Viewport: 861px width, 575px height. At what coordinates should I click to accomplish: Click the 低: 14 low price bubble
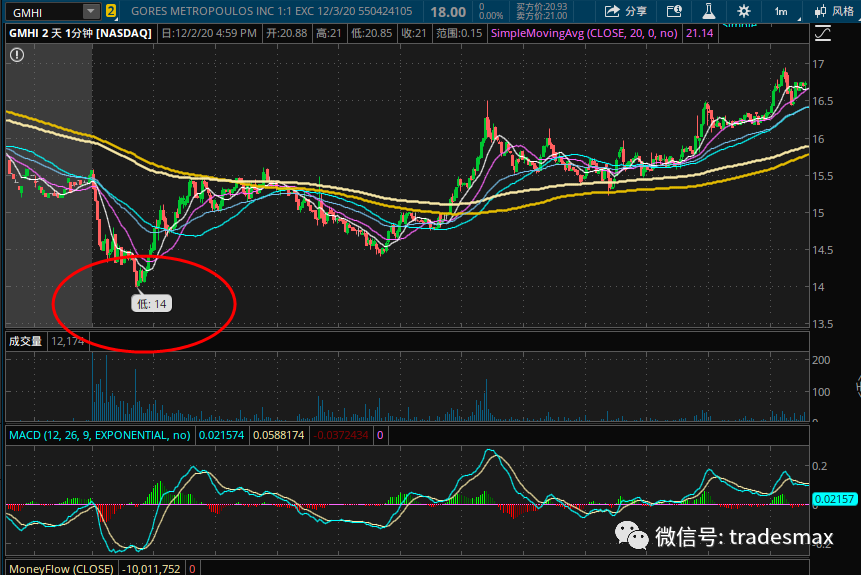[152, 304]
